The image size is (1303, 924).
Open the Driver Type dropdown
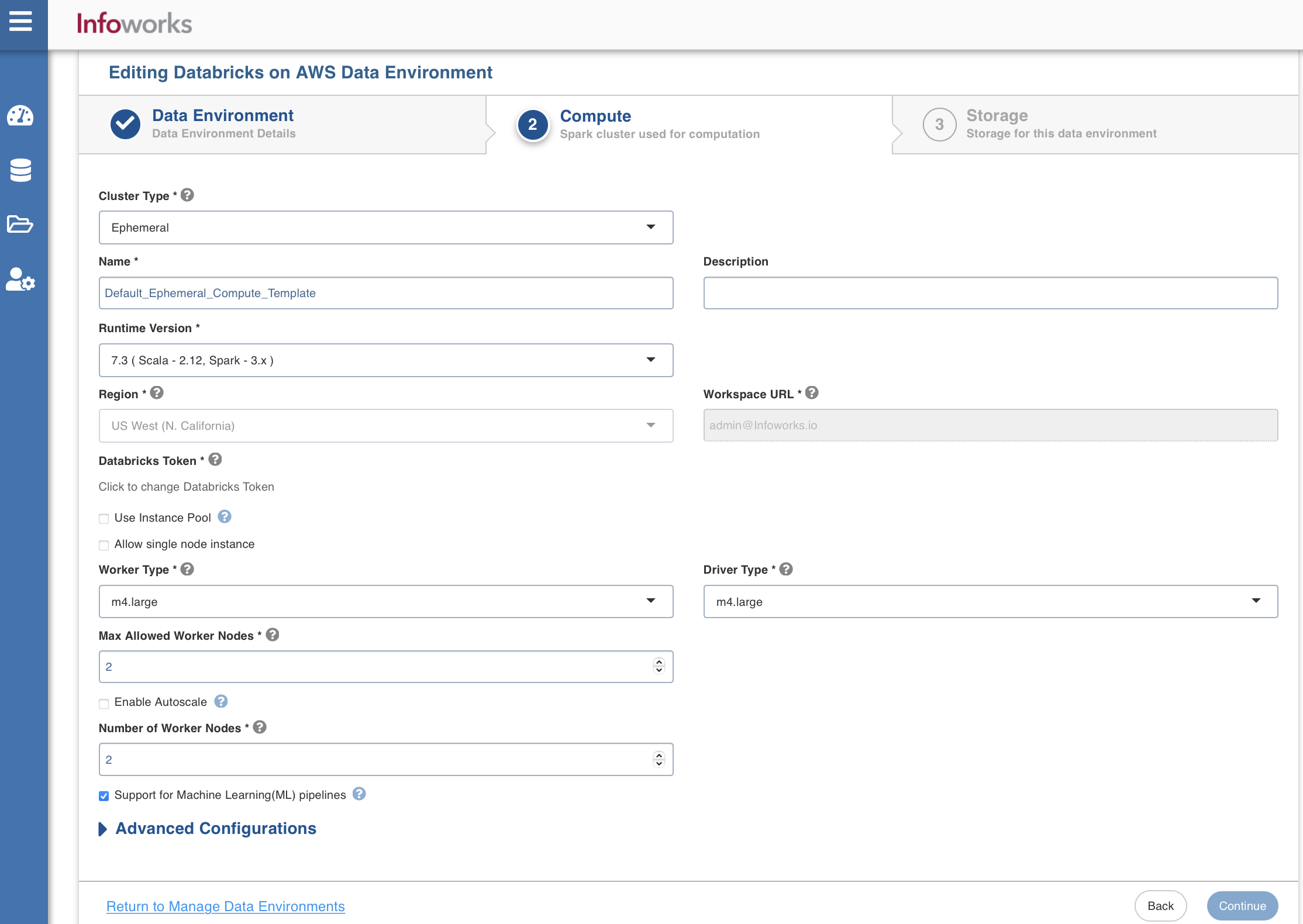click(991, 602)
